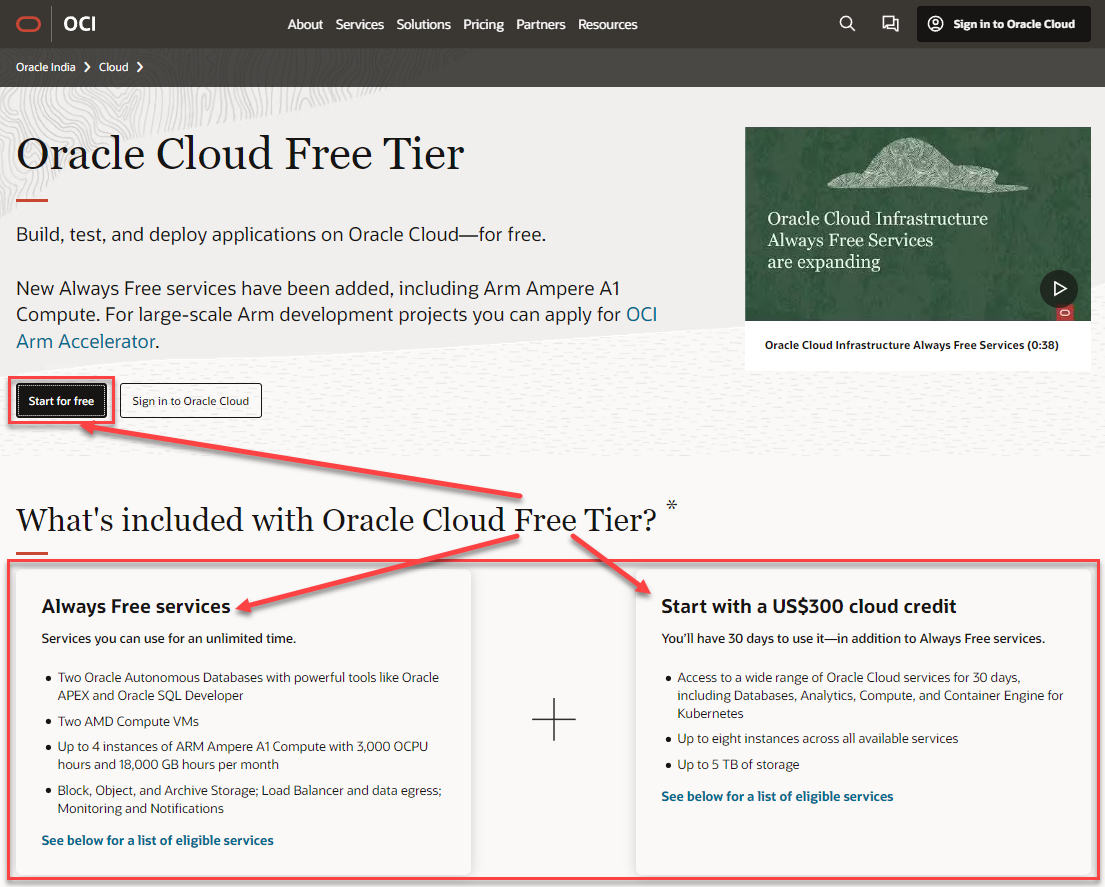Image resolution: width=1105 pixels, height=887 pixels.
Task: Click What's included with Oracle Cloud heading
Action: (336, 521)
